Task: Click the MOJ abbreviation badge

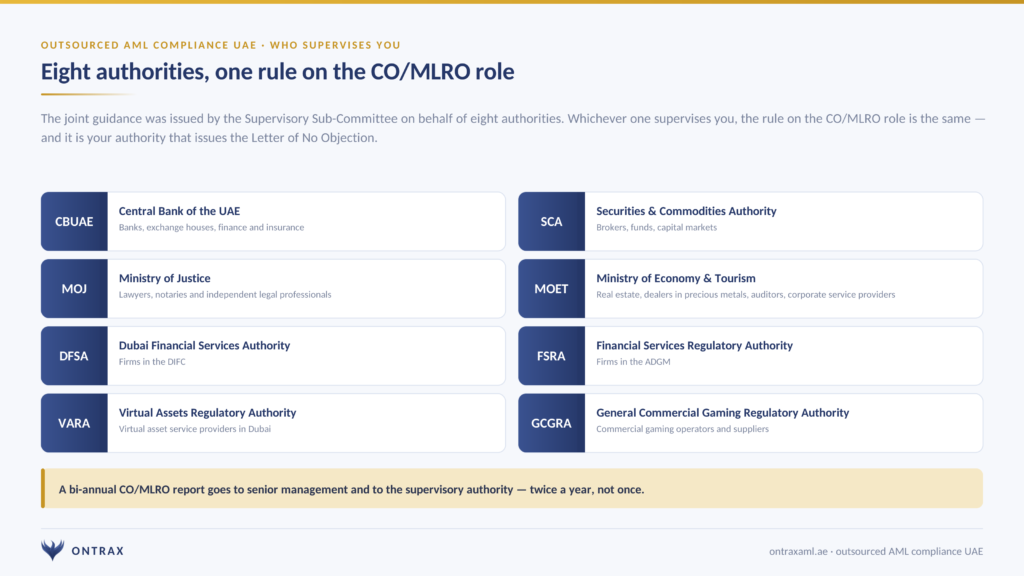Action: pos(74,289)
